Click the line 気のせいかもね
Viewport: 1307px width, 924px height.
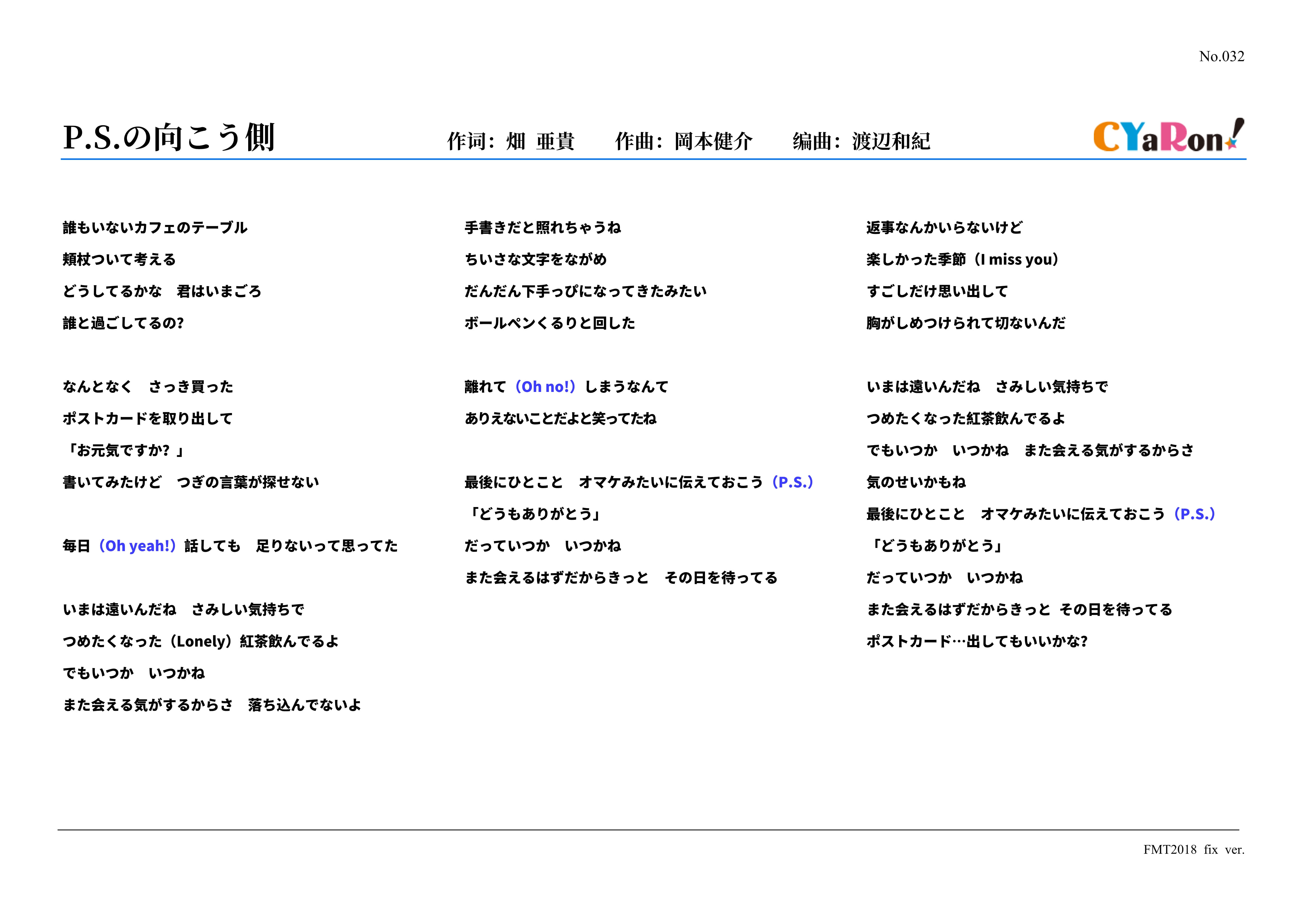pos(916,483)
